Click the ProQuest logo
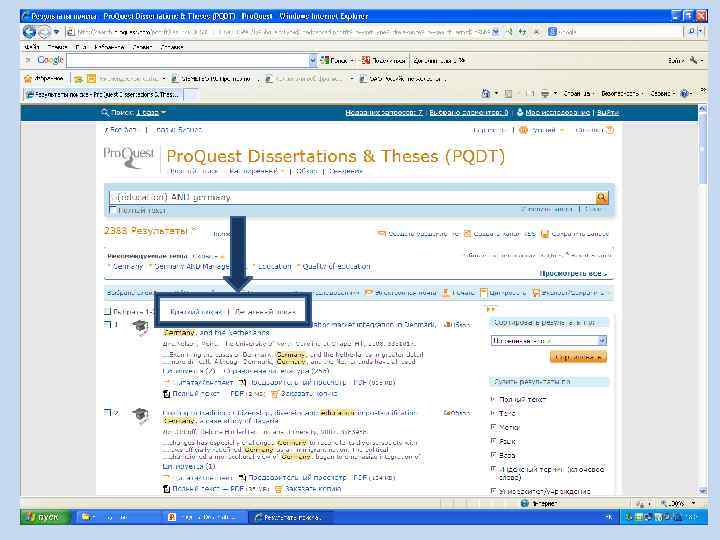Viewport: 720px width, 540px height. pyautogui.click(x=129, y=157)
